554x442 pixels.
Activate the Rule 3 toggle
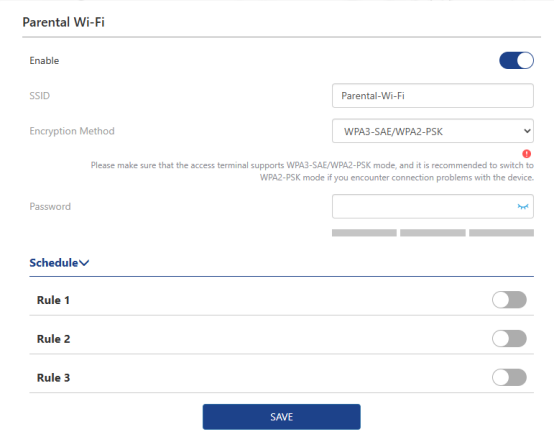click(509, 378)
